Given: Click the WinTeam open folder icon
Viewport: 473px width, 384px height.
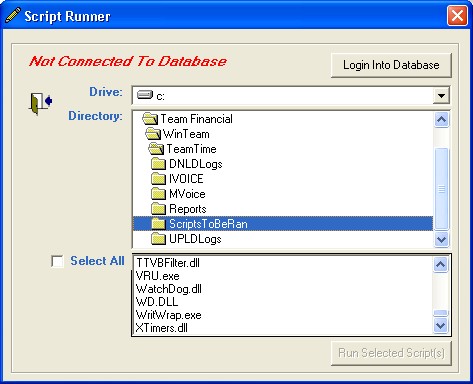Looking at the screenshot, I should click(153, 134).
